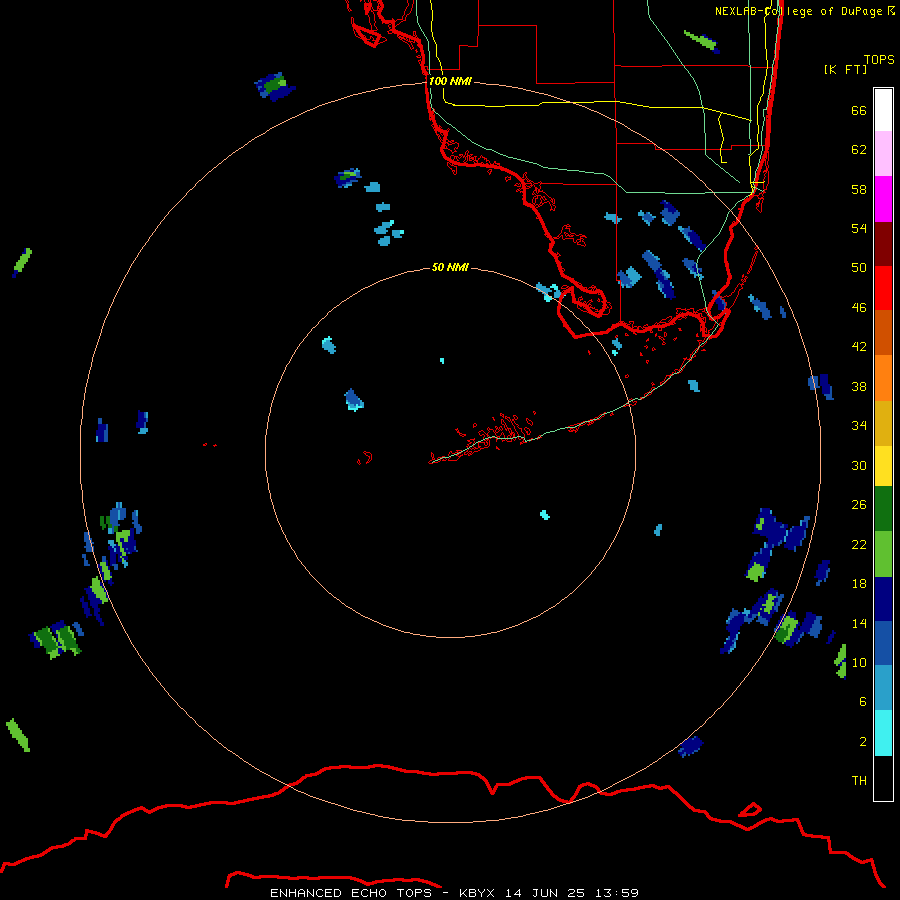Screen dimensions: 900x900
Task: Select the dark orange legend swatch
Action: 883,332
